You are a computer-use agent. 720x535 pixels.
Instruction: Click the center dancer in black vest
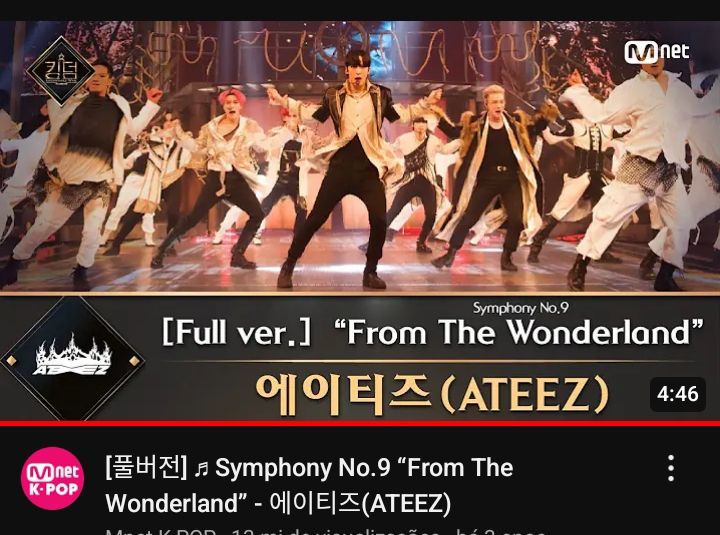point(351,170)
